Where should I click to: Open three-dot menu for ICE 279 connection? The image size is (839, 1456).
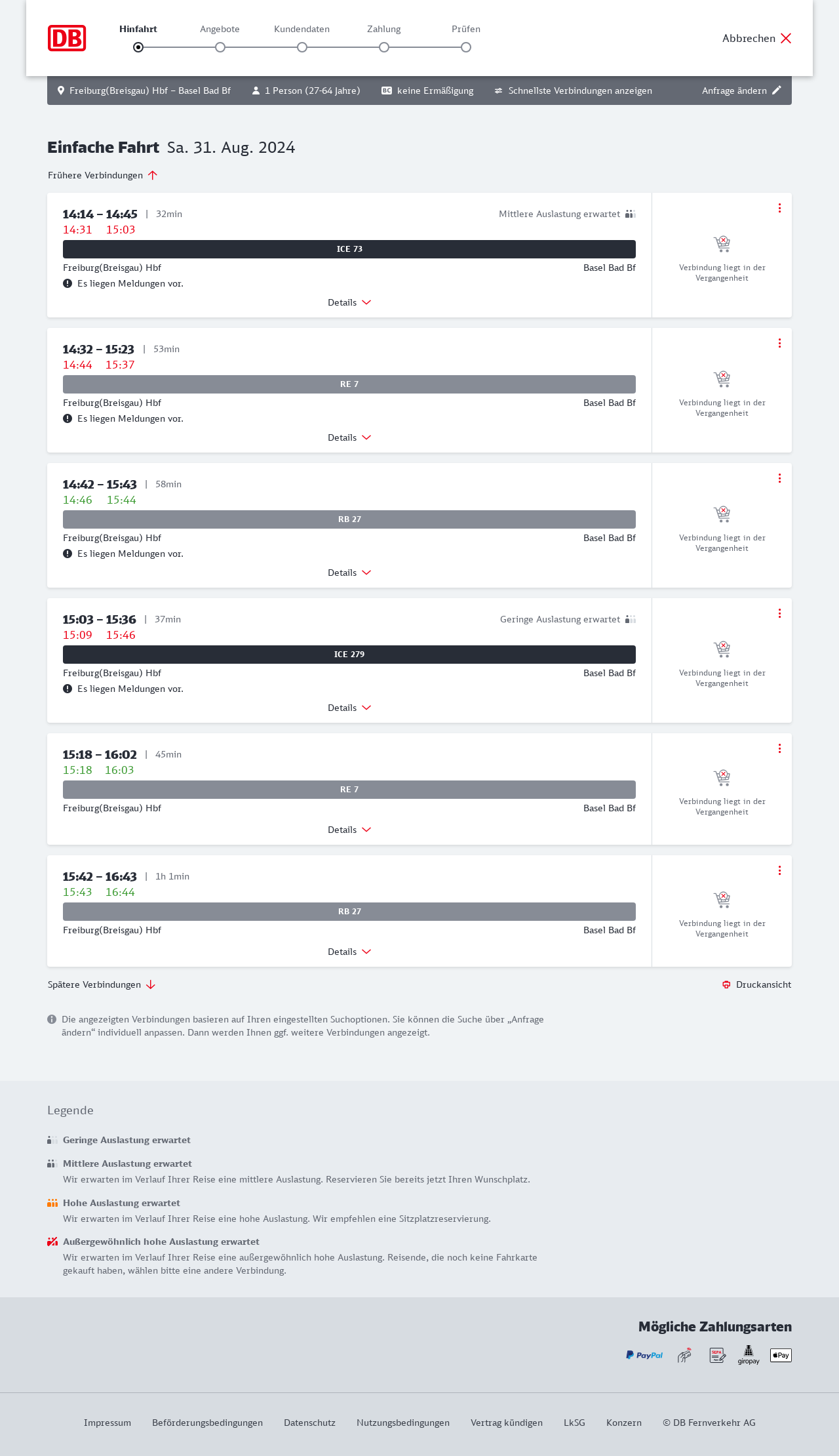779,613
